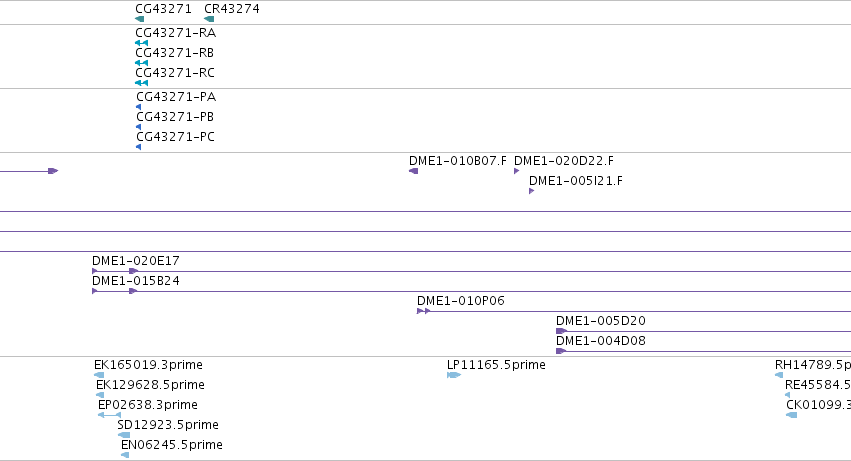Click the DME1-010B07.F feature glyph
This screenshot has height=461, width=851.
(414, 171)
